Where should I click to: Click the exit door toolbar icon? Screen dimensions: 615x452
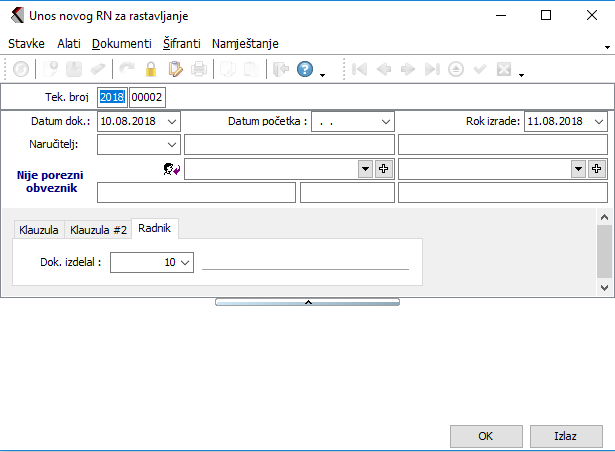pos(280,70)
